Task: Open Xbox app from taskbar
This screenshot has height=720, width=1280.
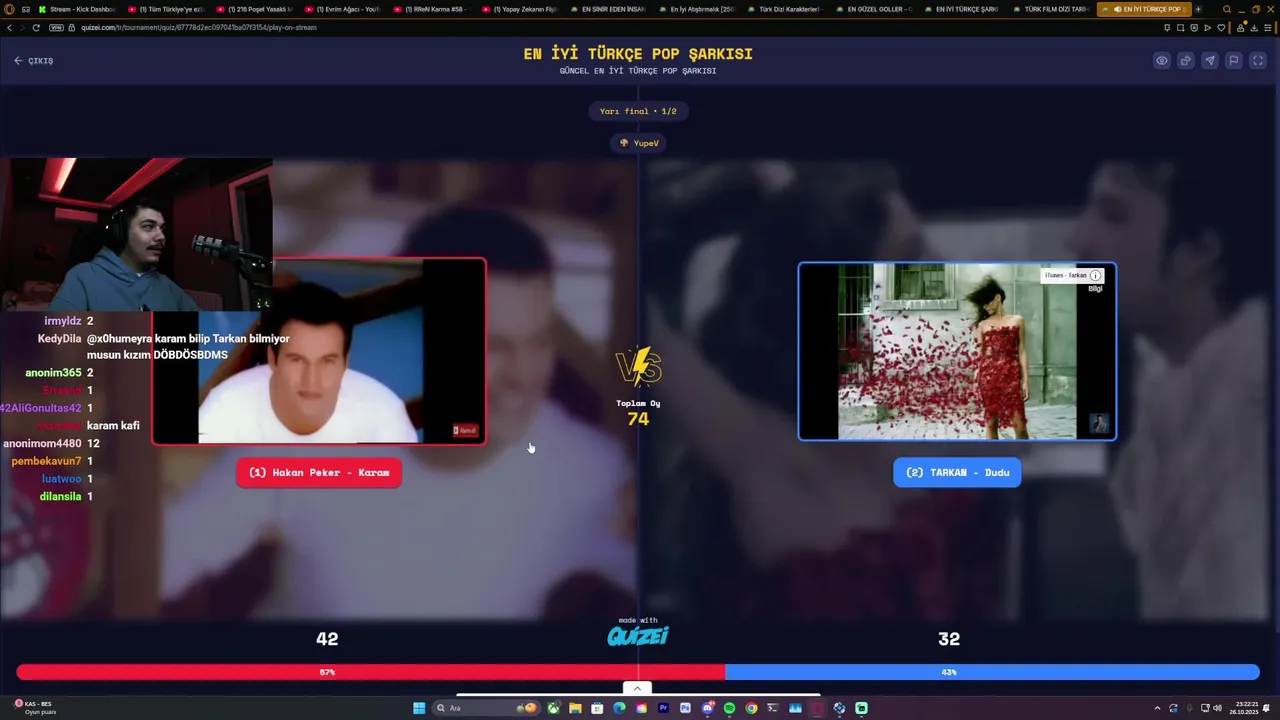Action: pos(553,708)
